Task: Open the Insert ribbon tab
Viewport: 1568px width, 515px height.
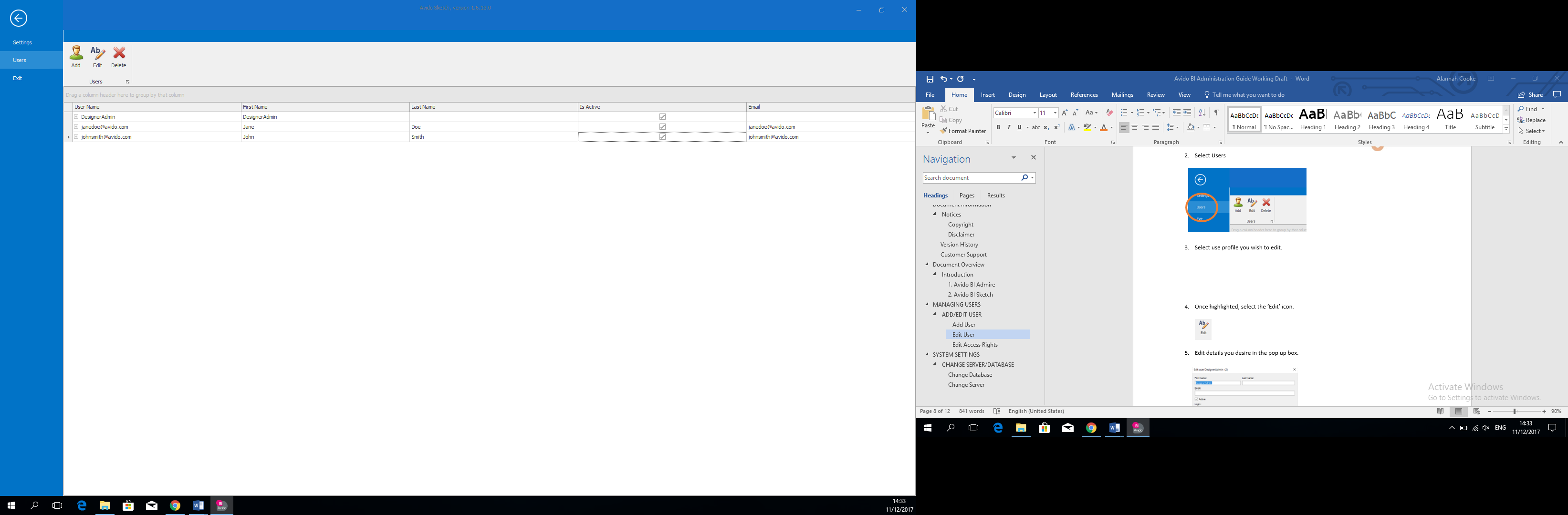Action: 988,95
